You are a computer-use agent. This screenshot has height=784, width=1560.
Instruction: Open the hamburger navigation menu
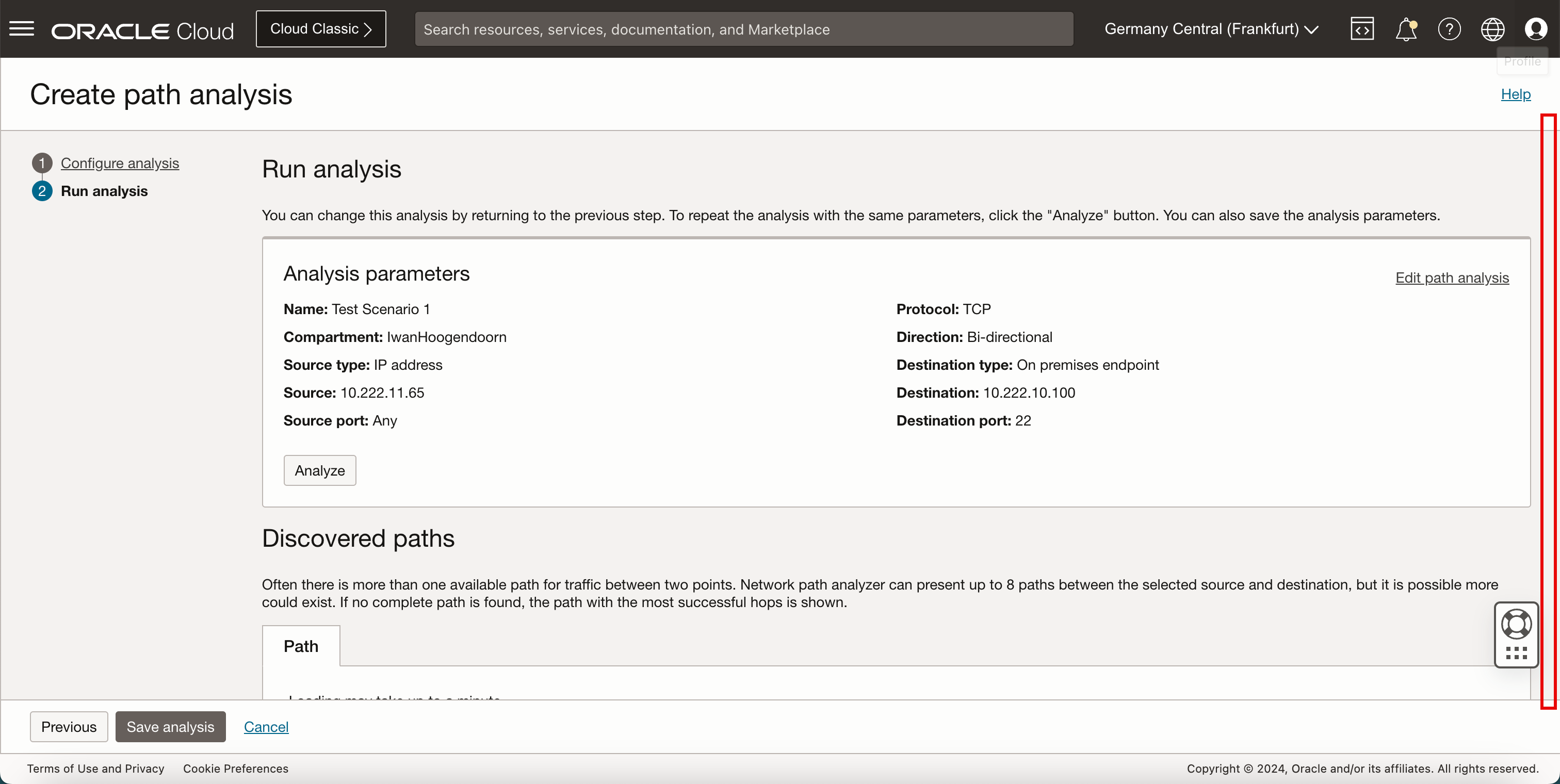point(22,28)
